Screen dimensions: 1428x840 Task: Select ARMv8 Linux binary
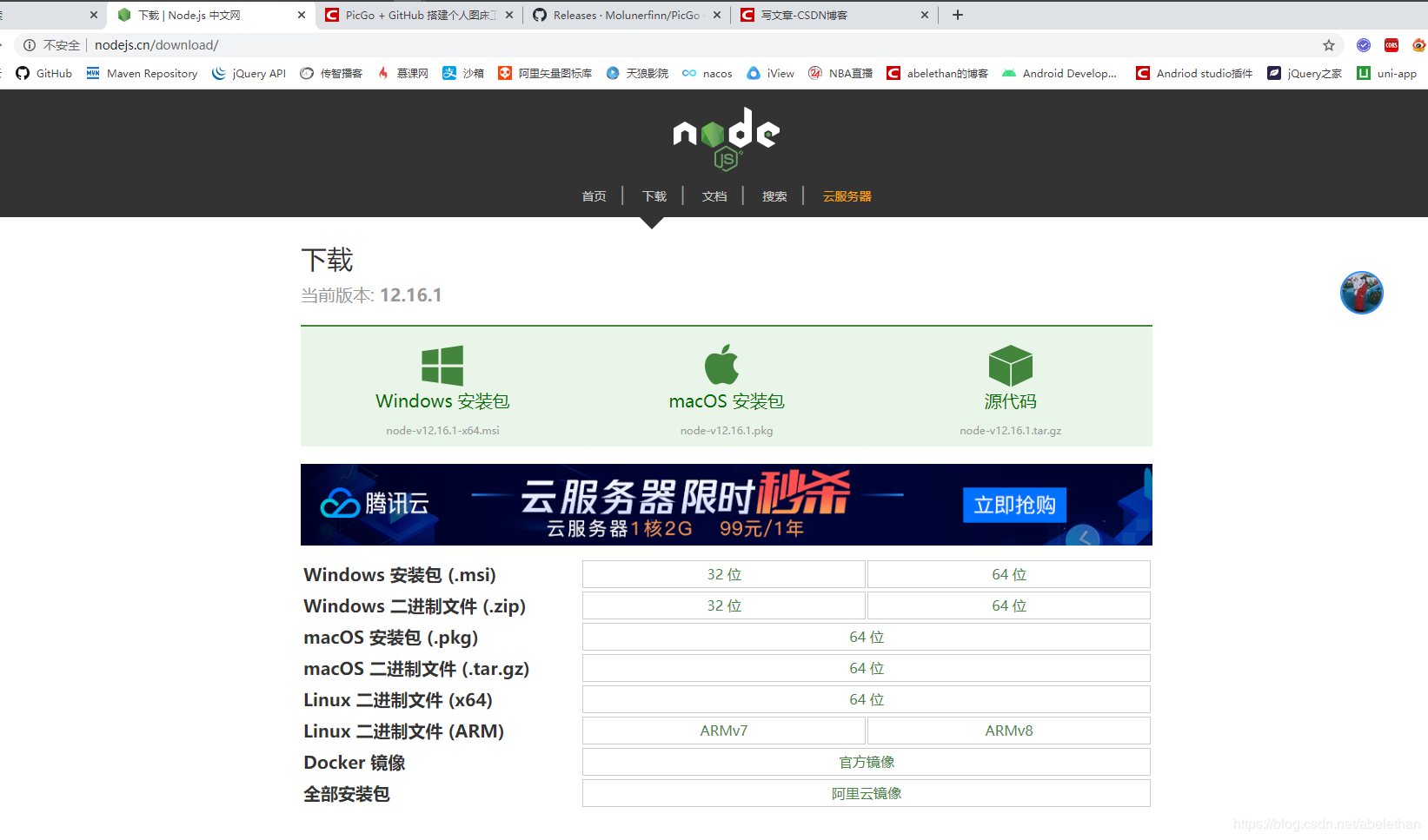point(1009,731)
